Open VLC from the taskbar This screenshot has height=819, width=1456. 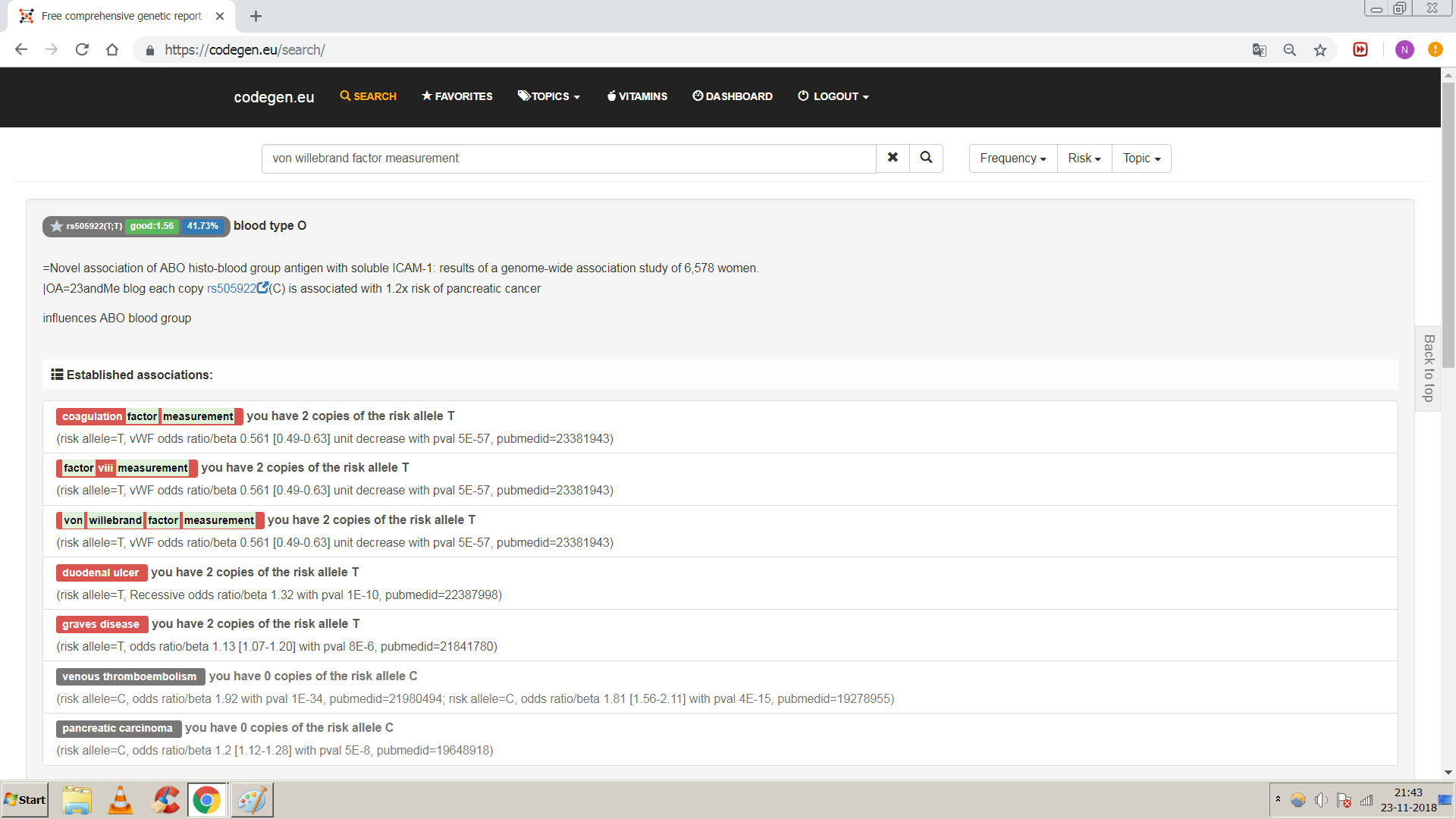pos(121,800)
